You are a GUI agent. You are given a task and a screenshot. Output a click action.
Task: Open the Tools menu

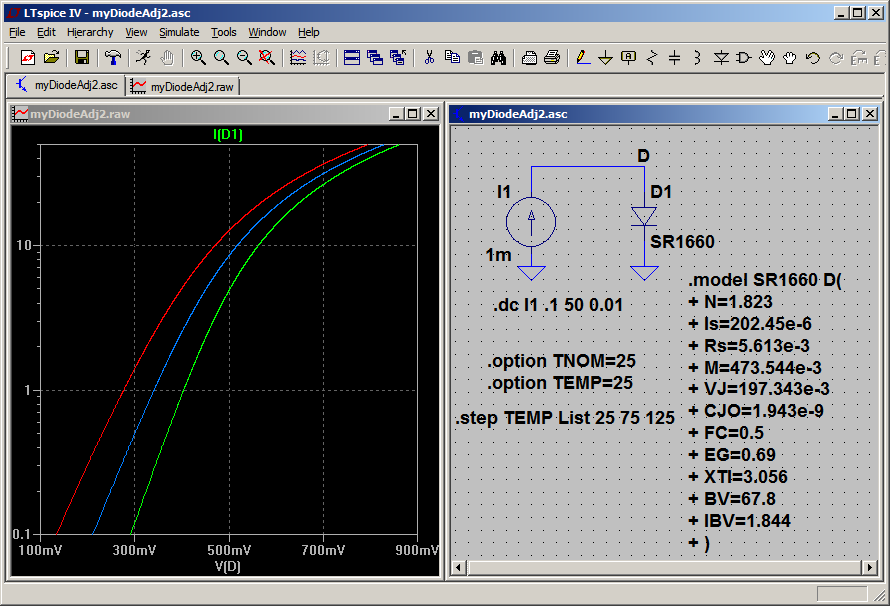(x=224, y=32)
